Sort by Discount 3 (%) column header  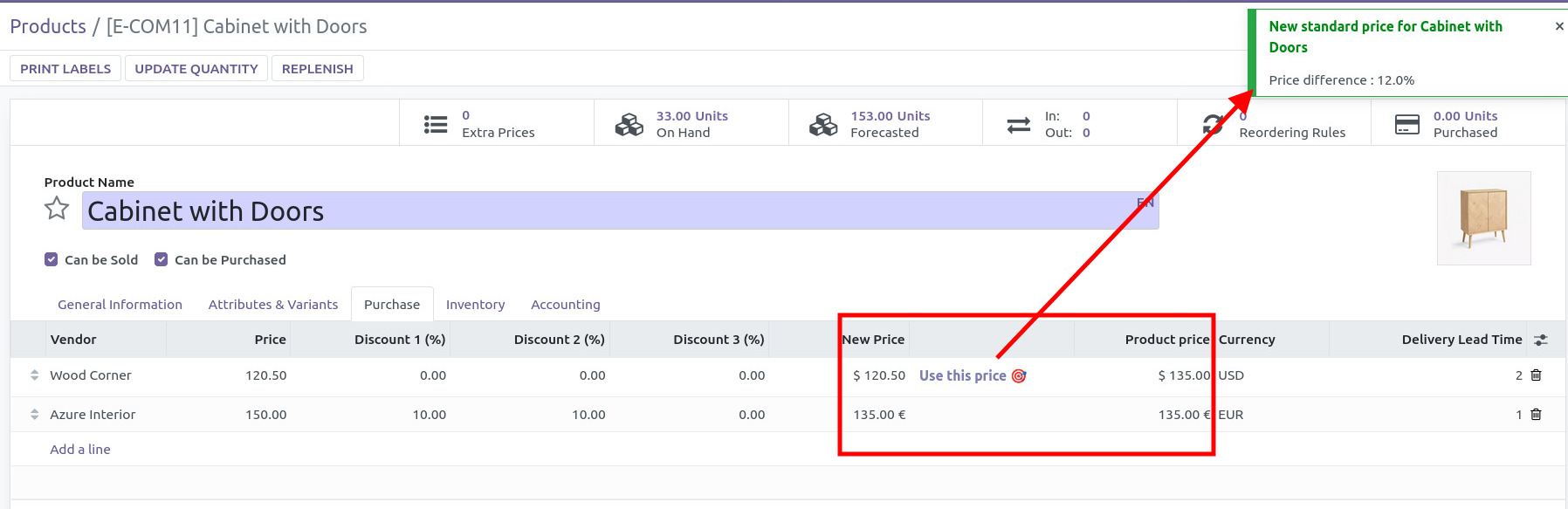click(x=689, y=340)
